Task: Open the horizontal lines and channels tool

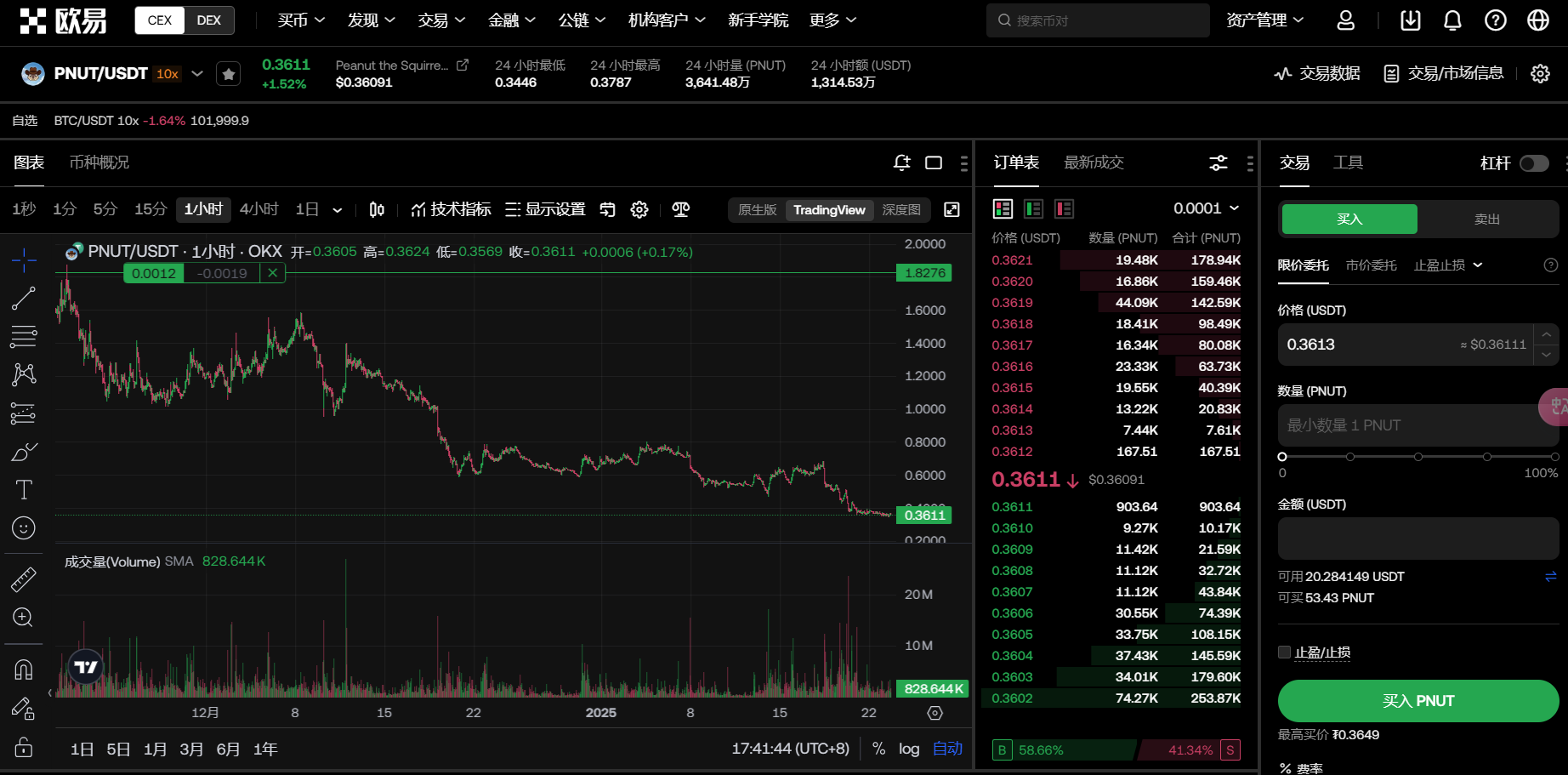Action: [x=24, y=336]
